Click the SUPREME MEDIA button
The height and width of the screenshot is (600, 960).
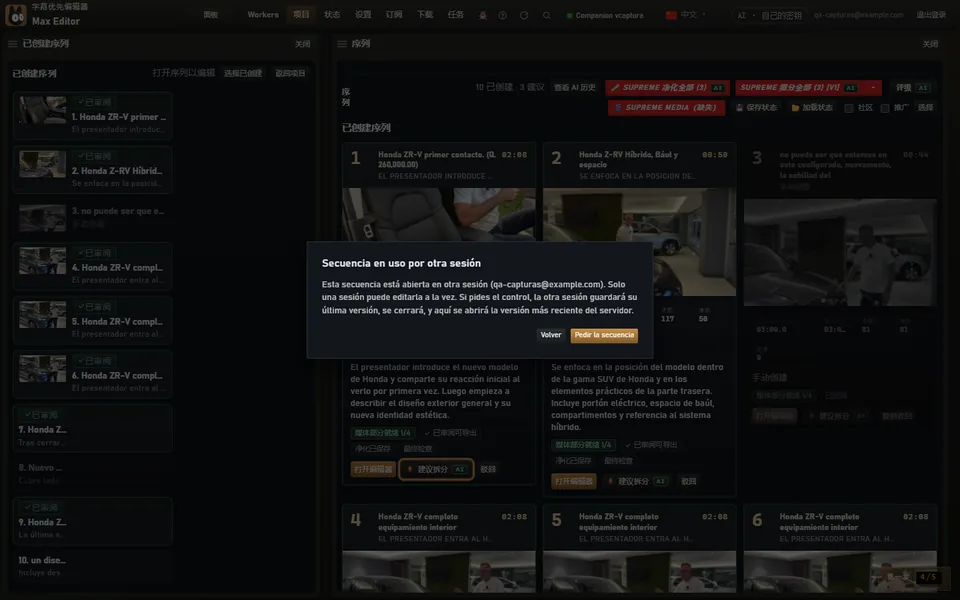tap(666, 108)
